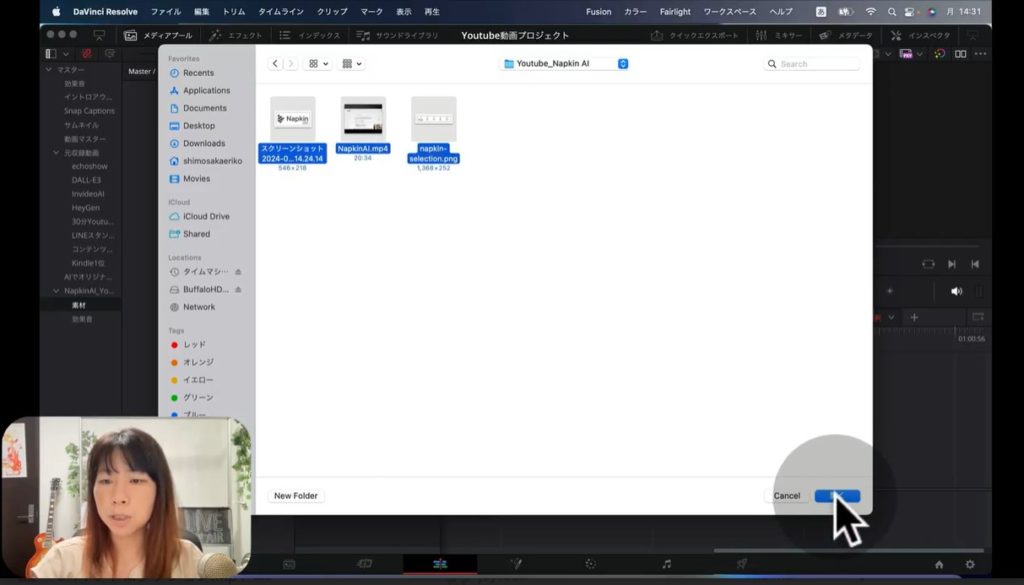Click the Cancel button
Viewport: 1024px width, 585px height.
786,496
